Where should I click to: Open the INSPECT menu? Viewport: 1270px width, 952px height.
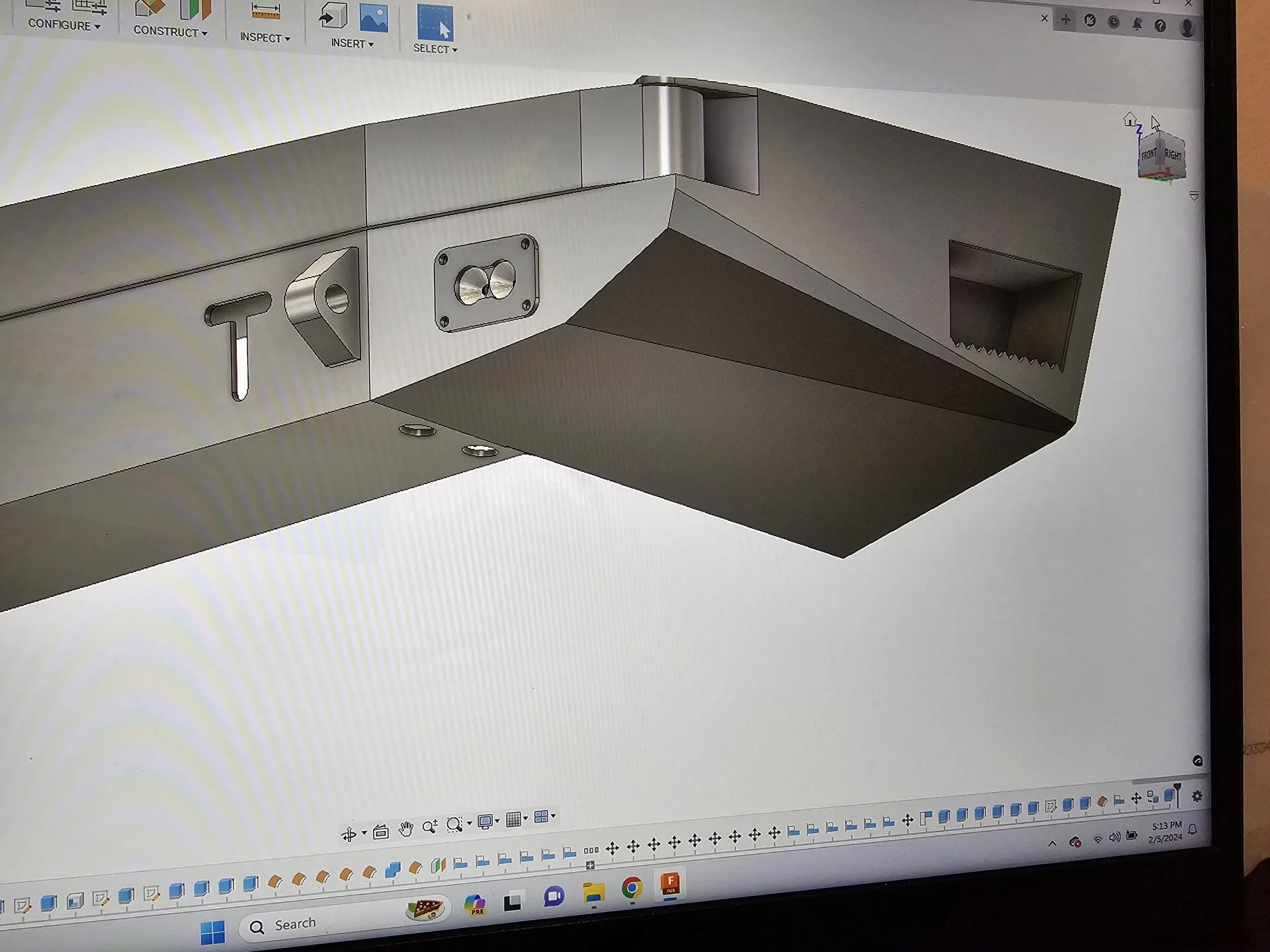[265, 38]
